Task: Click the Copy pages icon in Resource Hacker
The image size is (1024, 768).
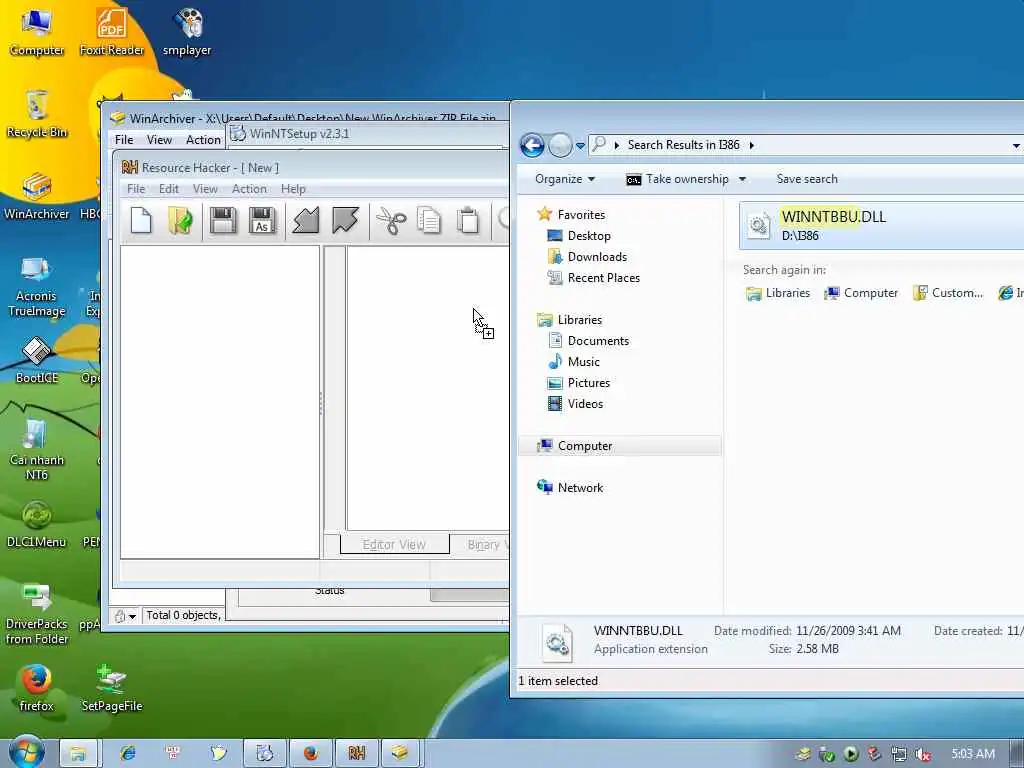Action: (x=429, y=220)
